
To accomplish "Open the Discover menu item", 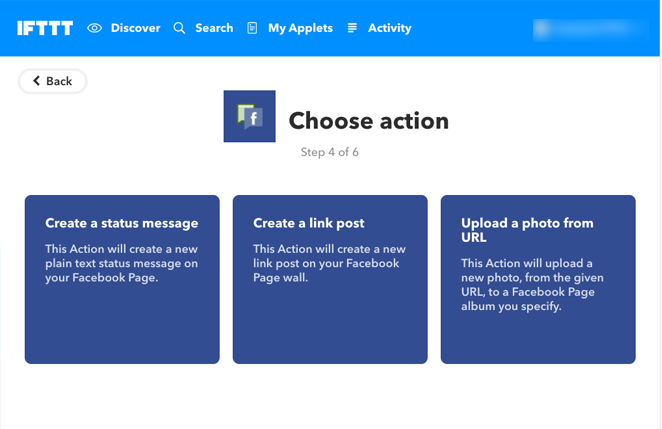I will [x=136, y=28].
